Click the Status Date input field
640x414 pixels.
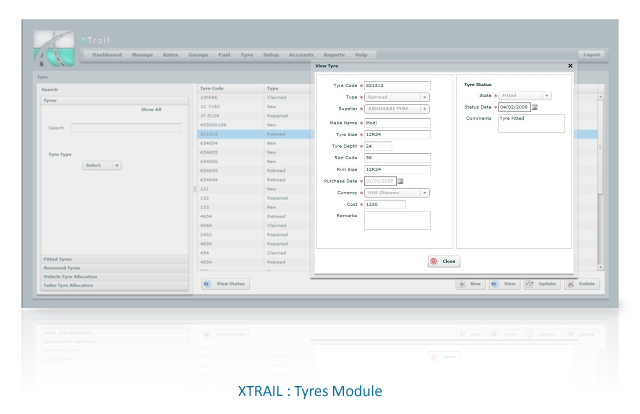point(514,107)
